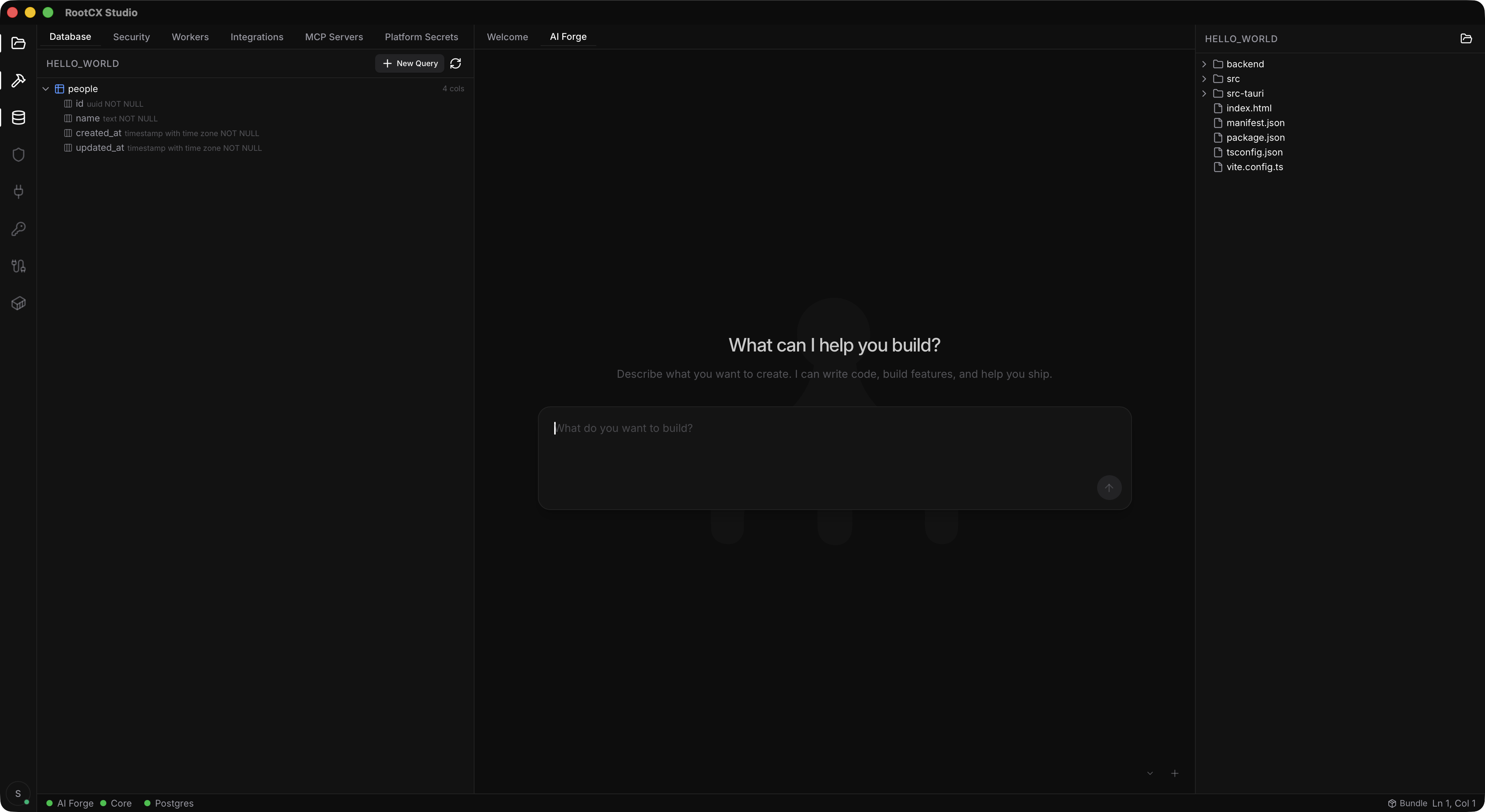Viewport: 1485px width, 812px height.
Task: Click the AI Forge hammer sidebar icon
Action: [x=19, y=80]
